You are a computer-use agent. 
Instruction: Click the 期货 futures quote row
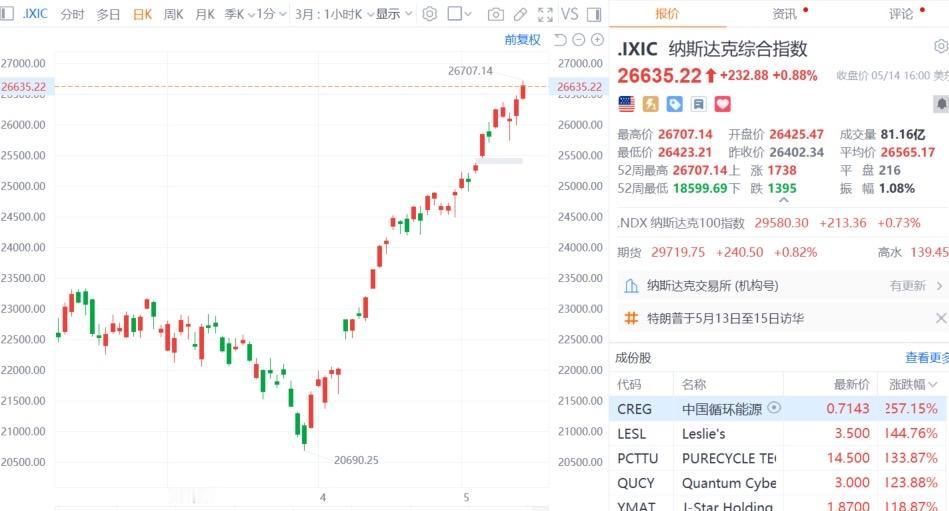(x=781, y=252)
